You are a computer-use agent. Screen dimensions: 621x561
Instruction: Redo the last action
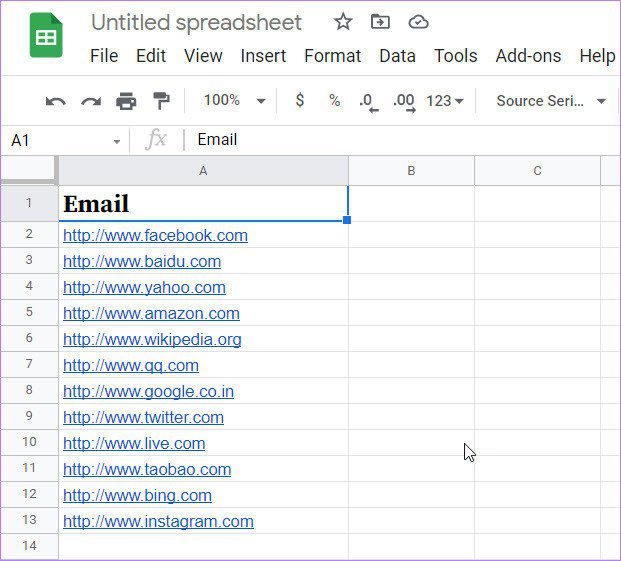(x=91, y=101)
